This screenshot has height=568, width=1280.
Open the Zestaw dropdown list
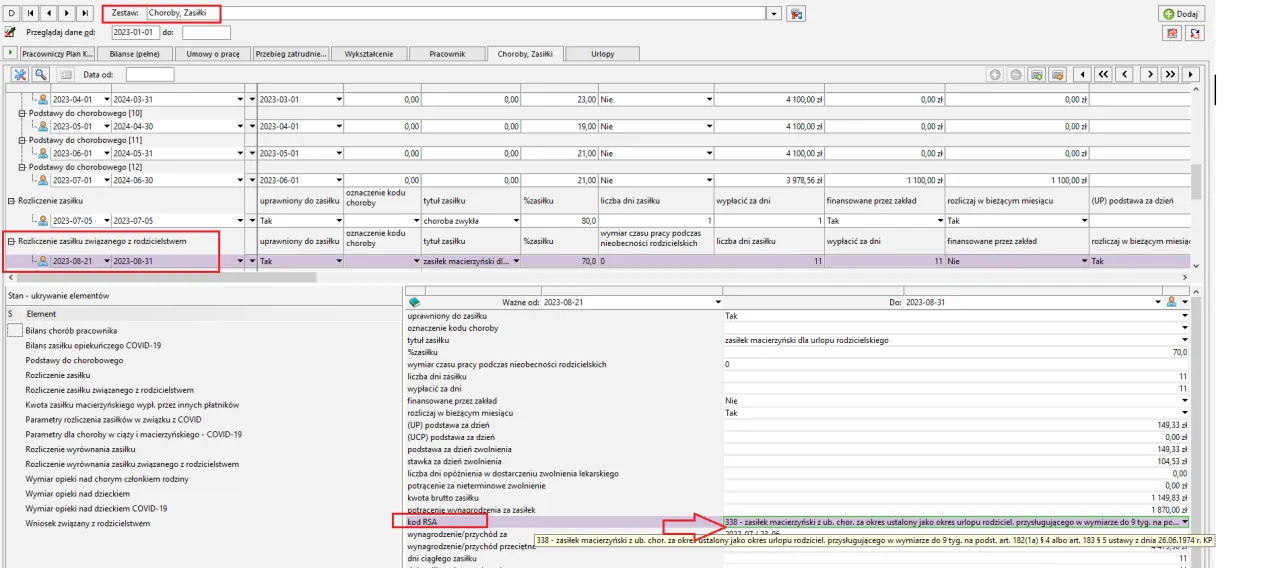point(773,13)
